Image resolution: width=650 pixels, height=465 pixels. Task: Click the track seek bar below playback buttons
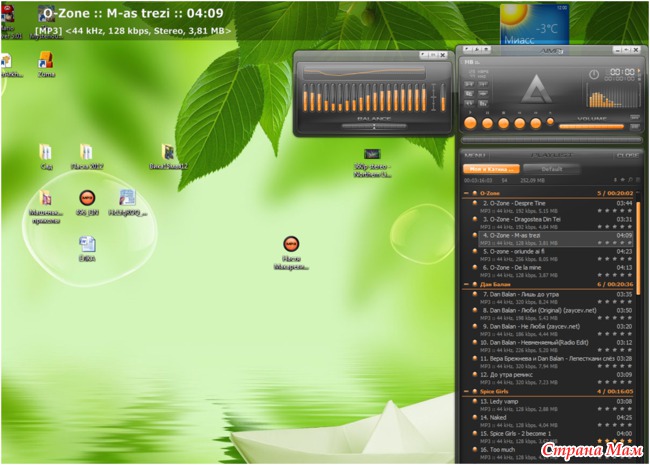pyautogui.click(x=551, y=140)
